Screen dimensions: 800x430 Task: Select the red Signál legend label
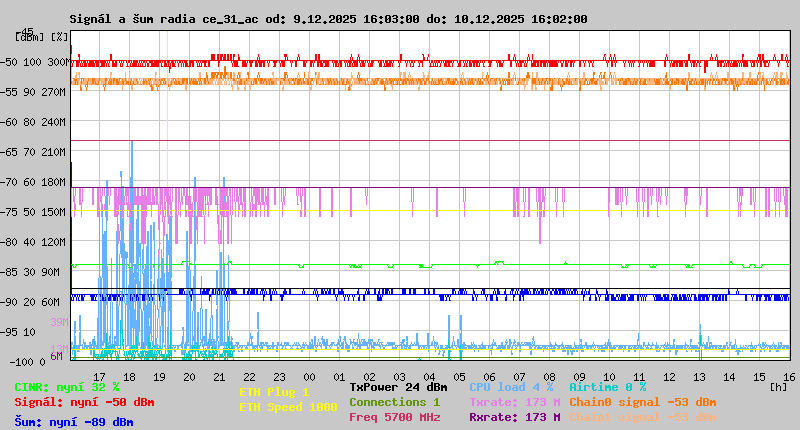84,402
